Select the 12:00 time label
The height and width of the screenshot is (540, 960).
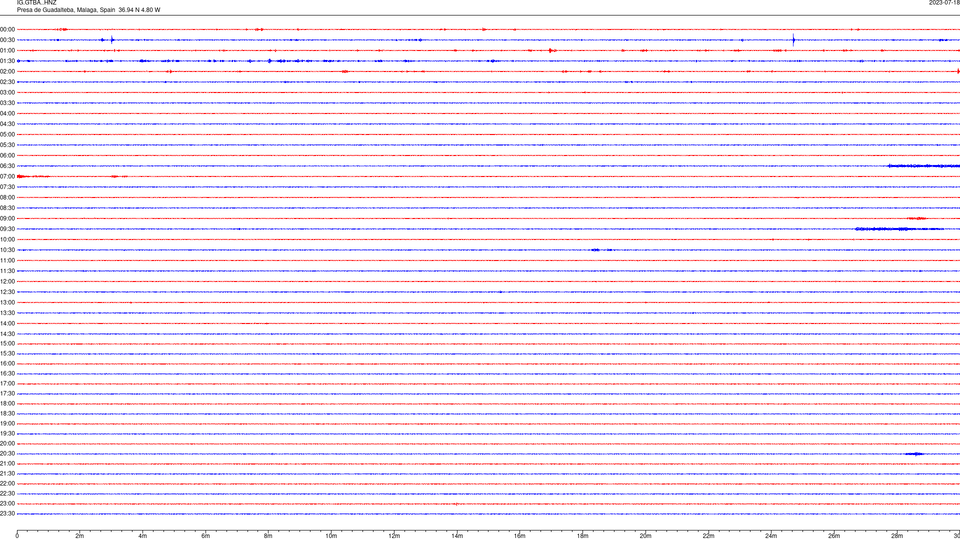7,282
